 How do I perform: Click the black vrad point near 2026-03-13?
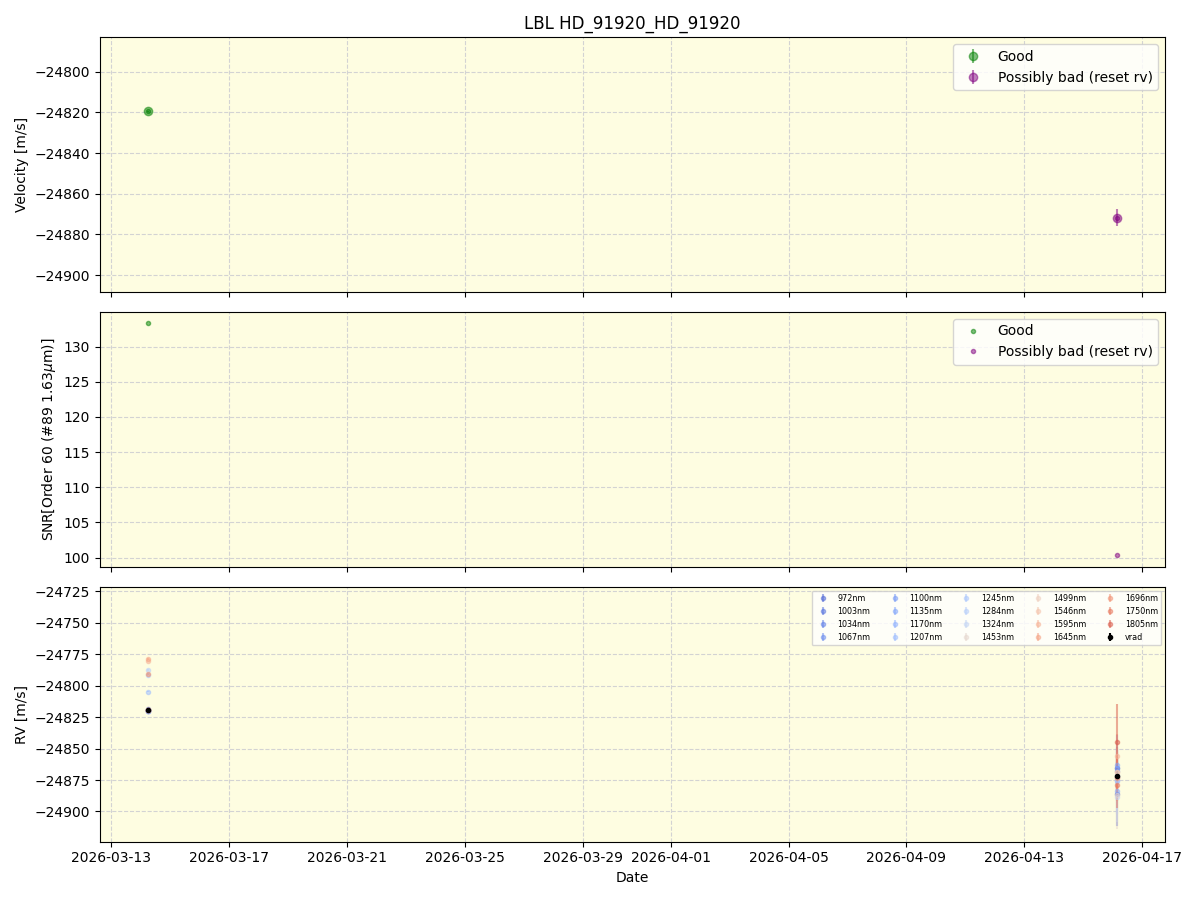148,710
